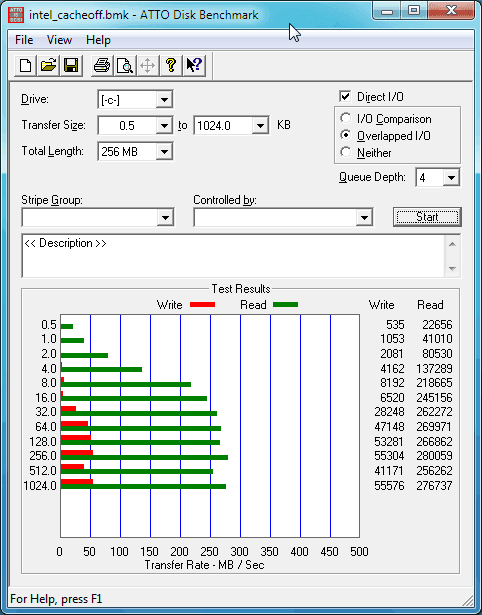Print results with the printer icon
482x615 pixels.
[x=102, y=65]
